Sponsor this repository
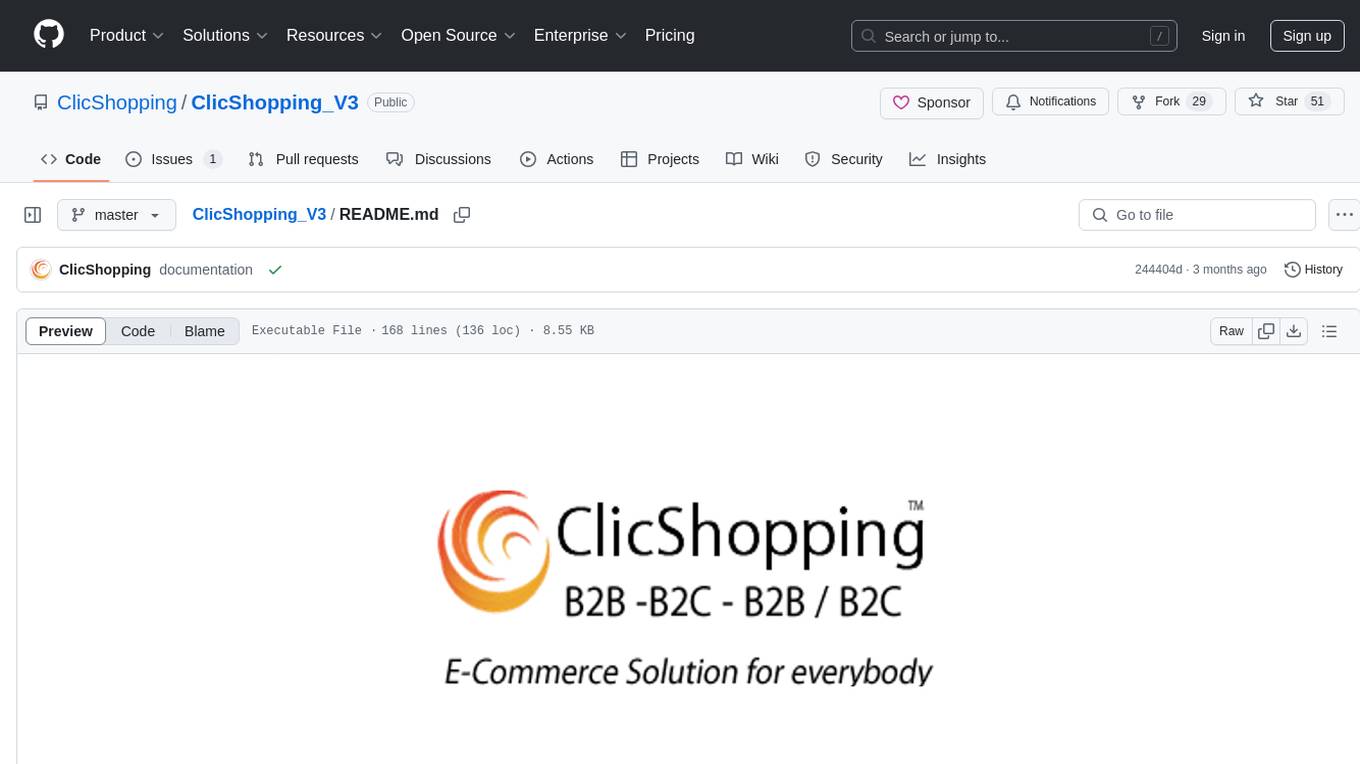This screenshot has width=1360, height=764. 932,102
